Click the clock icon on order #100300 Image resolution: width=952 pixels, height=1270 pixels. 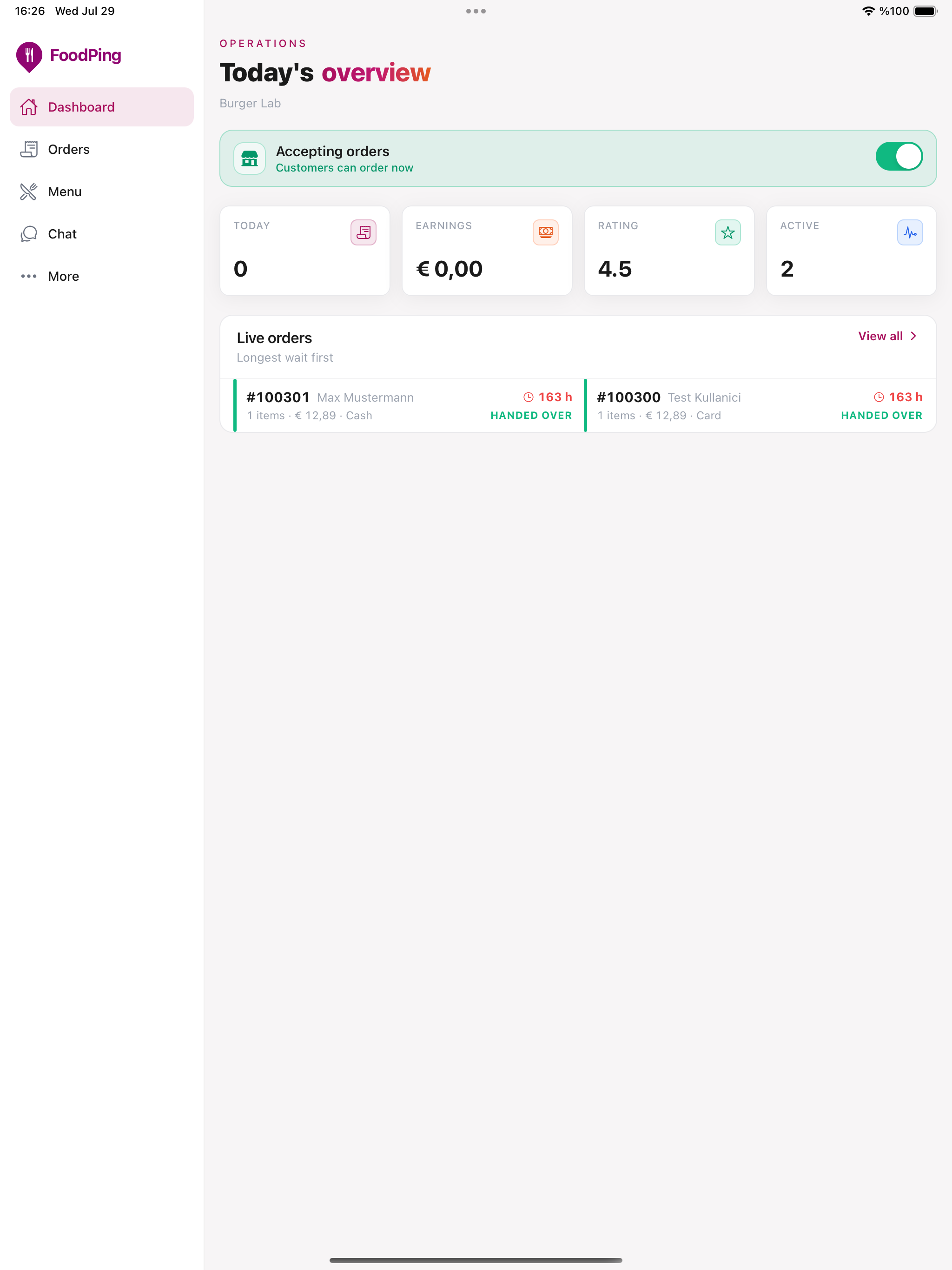pyautogui.click(x=879, y=397)
